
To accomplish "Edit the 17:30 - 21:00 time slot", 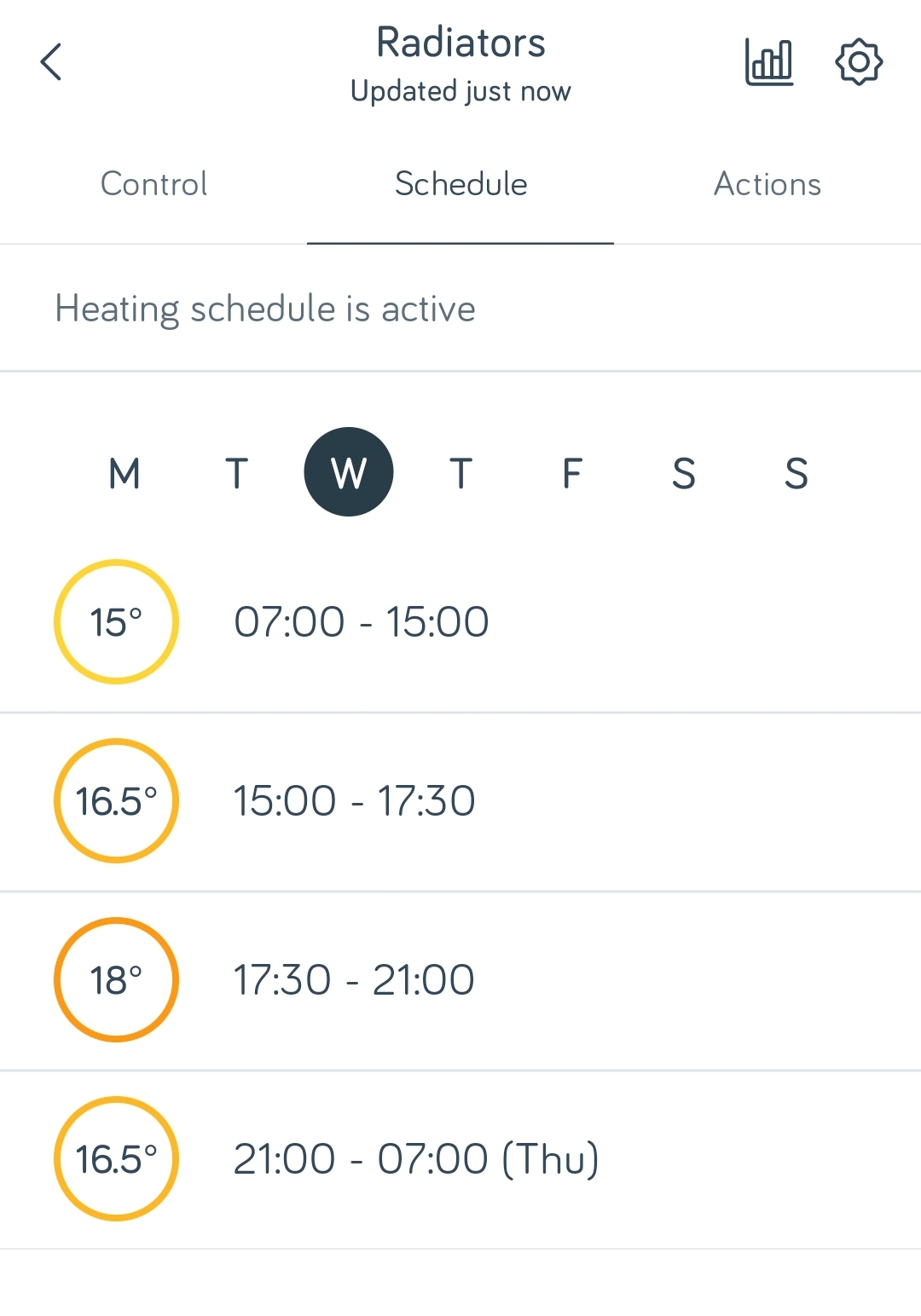I will click(x=354, y=980).
